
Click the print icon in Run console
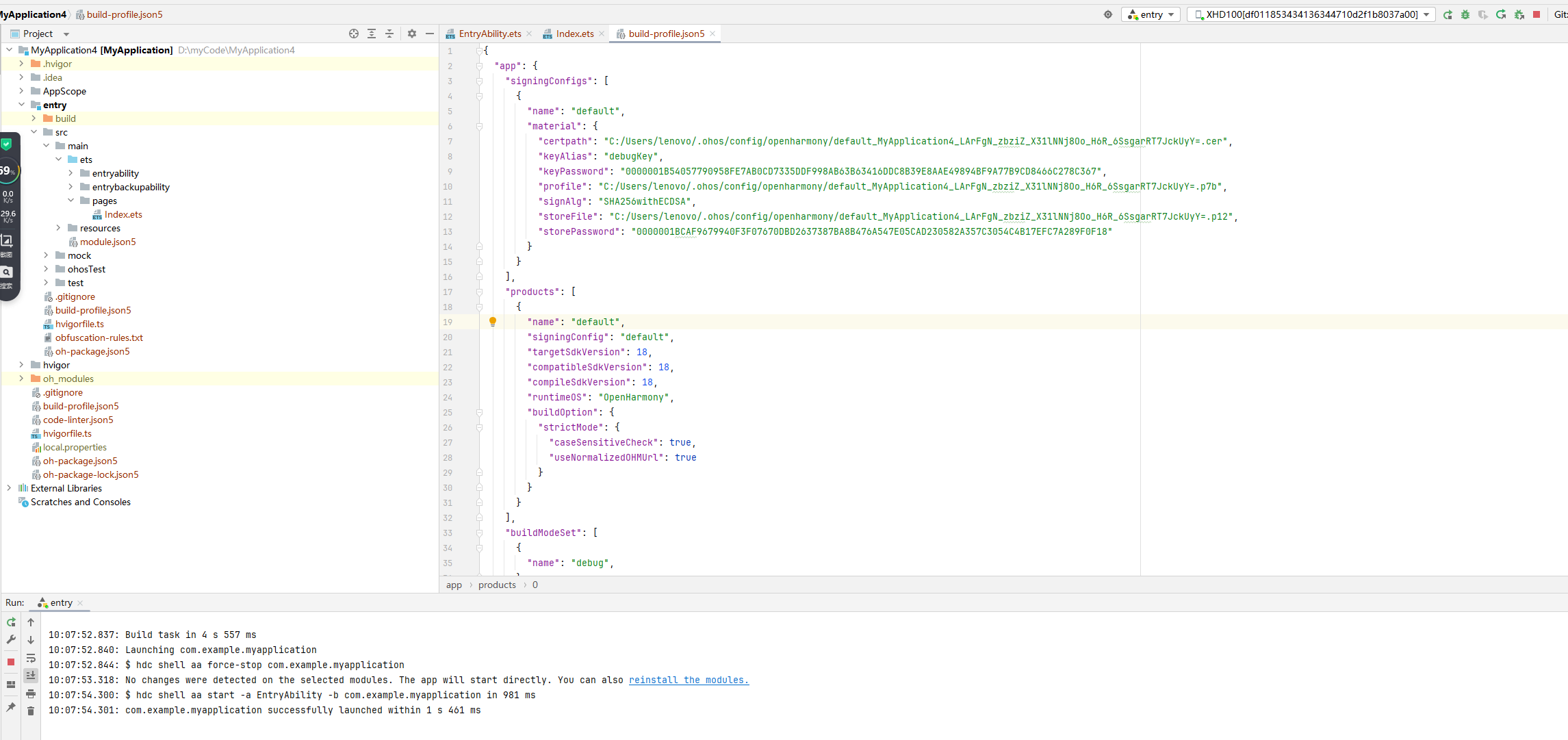click(x=31, y=693)
